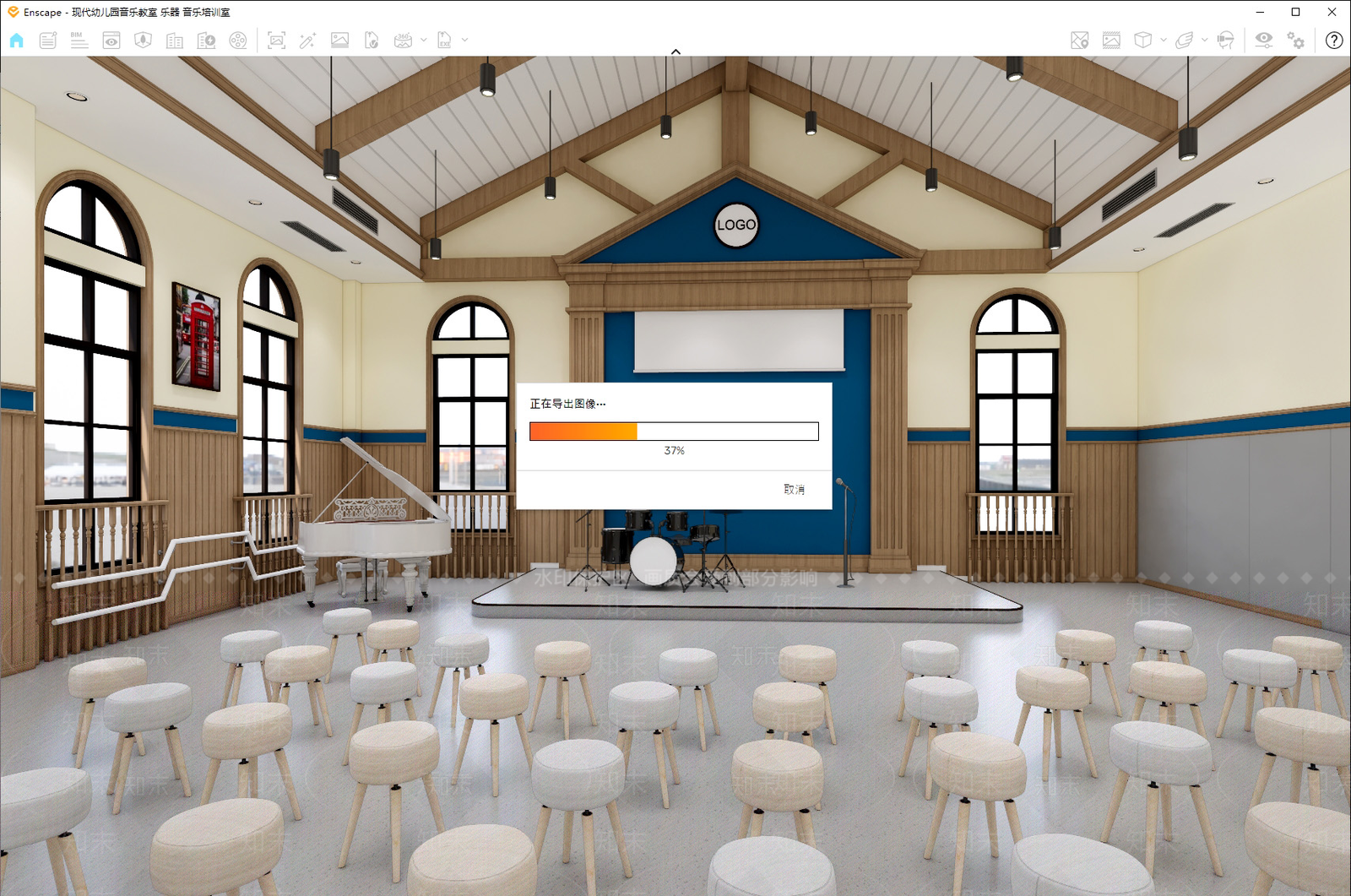
Task: Maximize the Enscape window
Action: [1296, 12]
